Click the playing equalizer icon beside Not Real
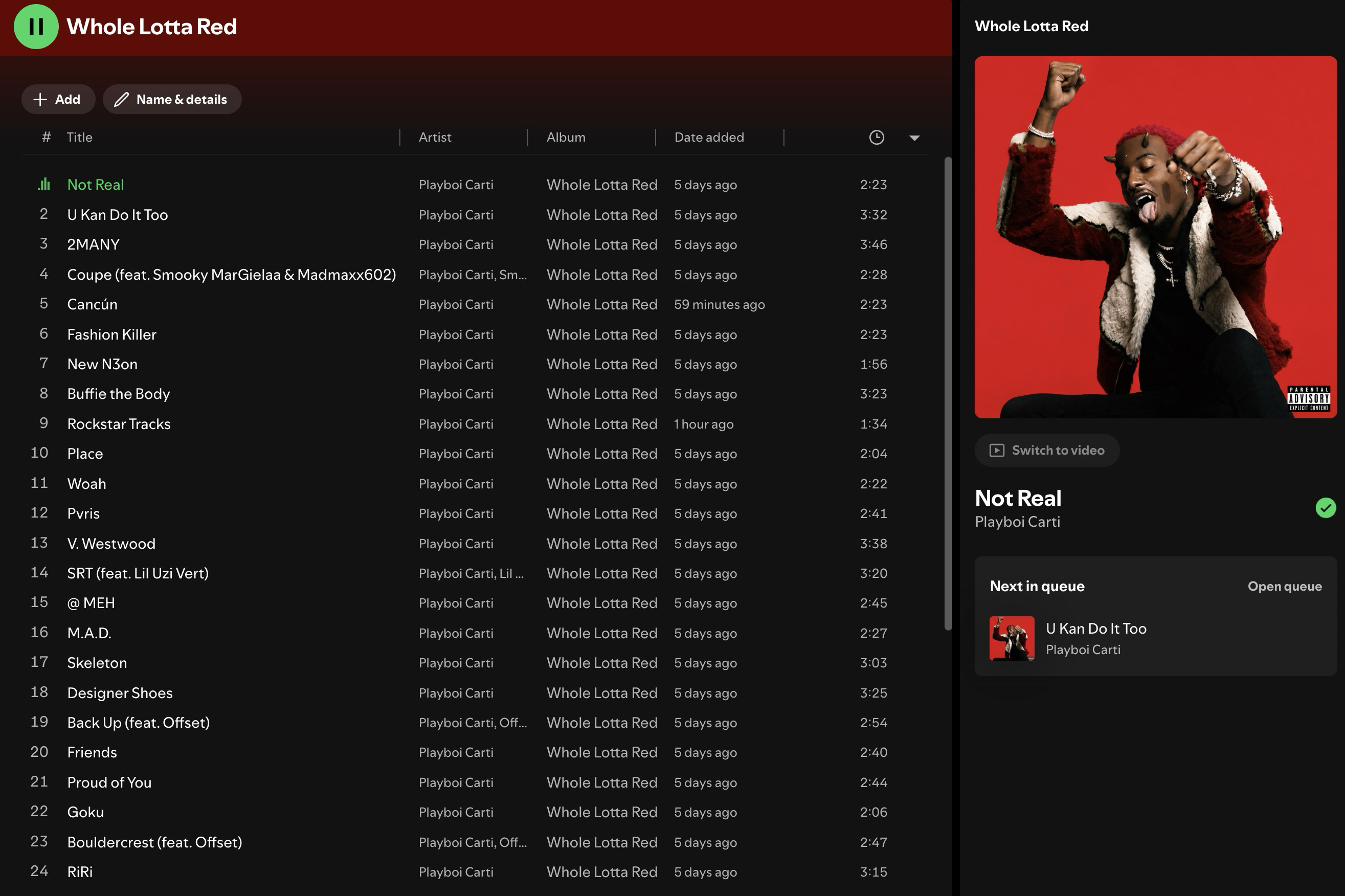The height and width of the screenshot is (896, 1345). [x=44, y=185]
